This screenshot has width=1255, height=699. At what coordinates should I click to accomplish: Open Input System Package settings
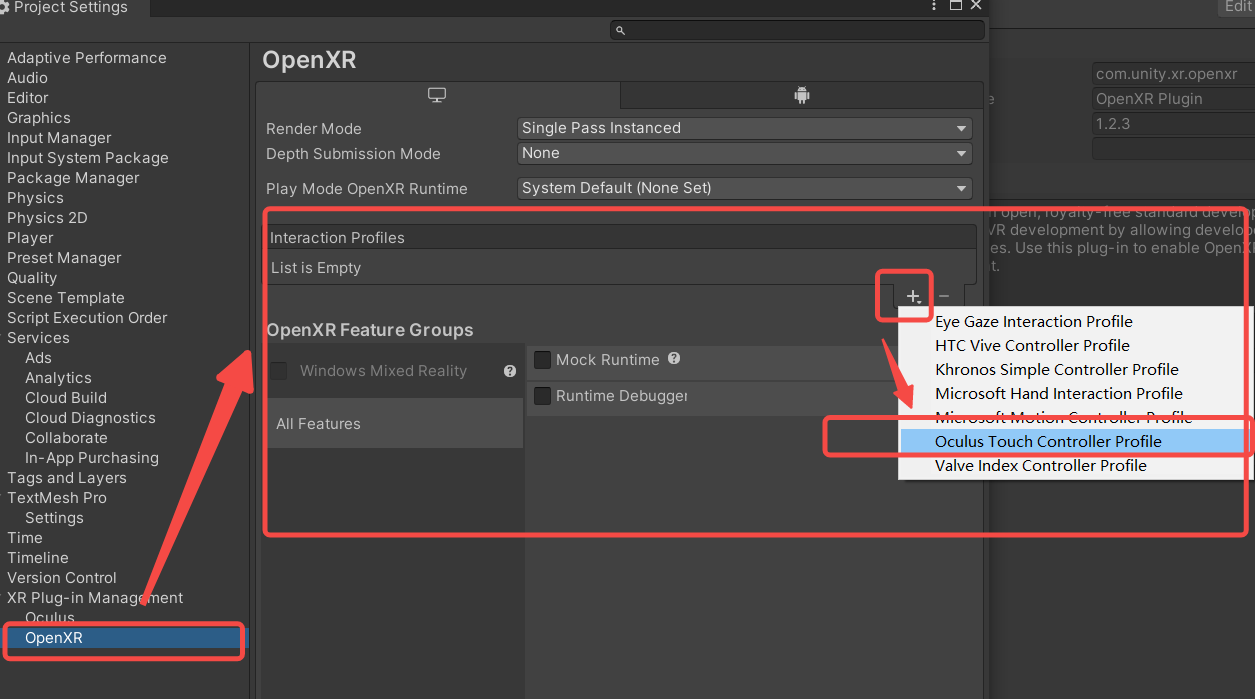(88, 158)
